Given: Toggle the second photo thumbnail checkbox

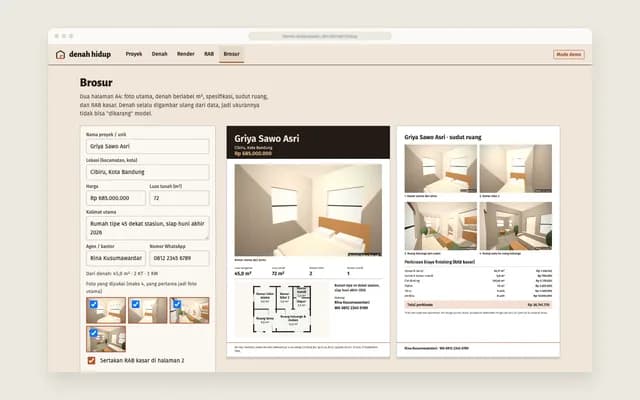Looking at the screenshot, I should coord(136,304).
